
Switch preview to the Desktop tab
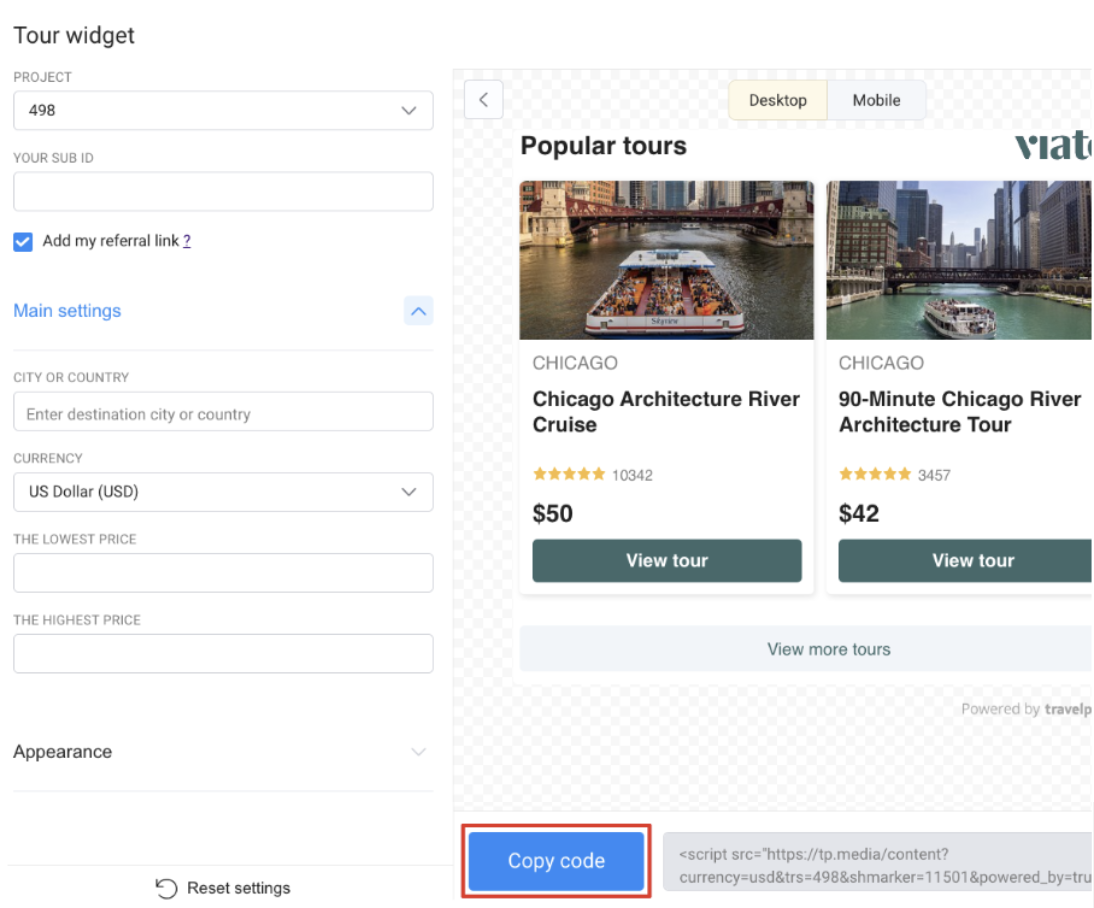pos(777,100)
